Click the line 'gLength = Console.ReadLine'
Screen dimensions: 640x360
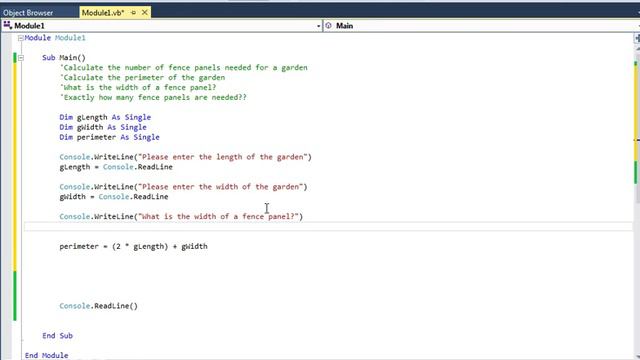click(x=116, y=167)
